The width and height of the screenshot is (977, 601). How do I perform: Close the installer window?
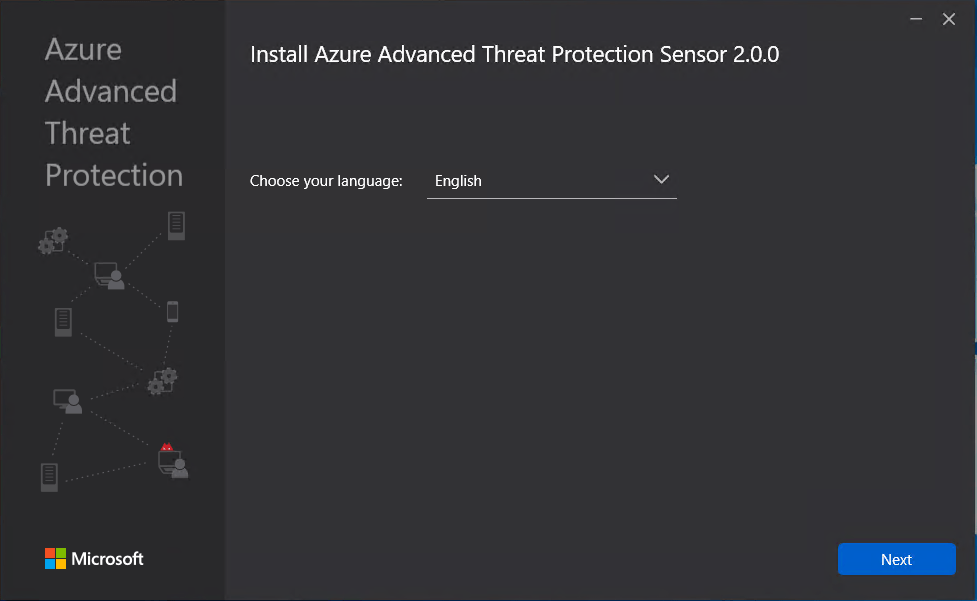949,19
